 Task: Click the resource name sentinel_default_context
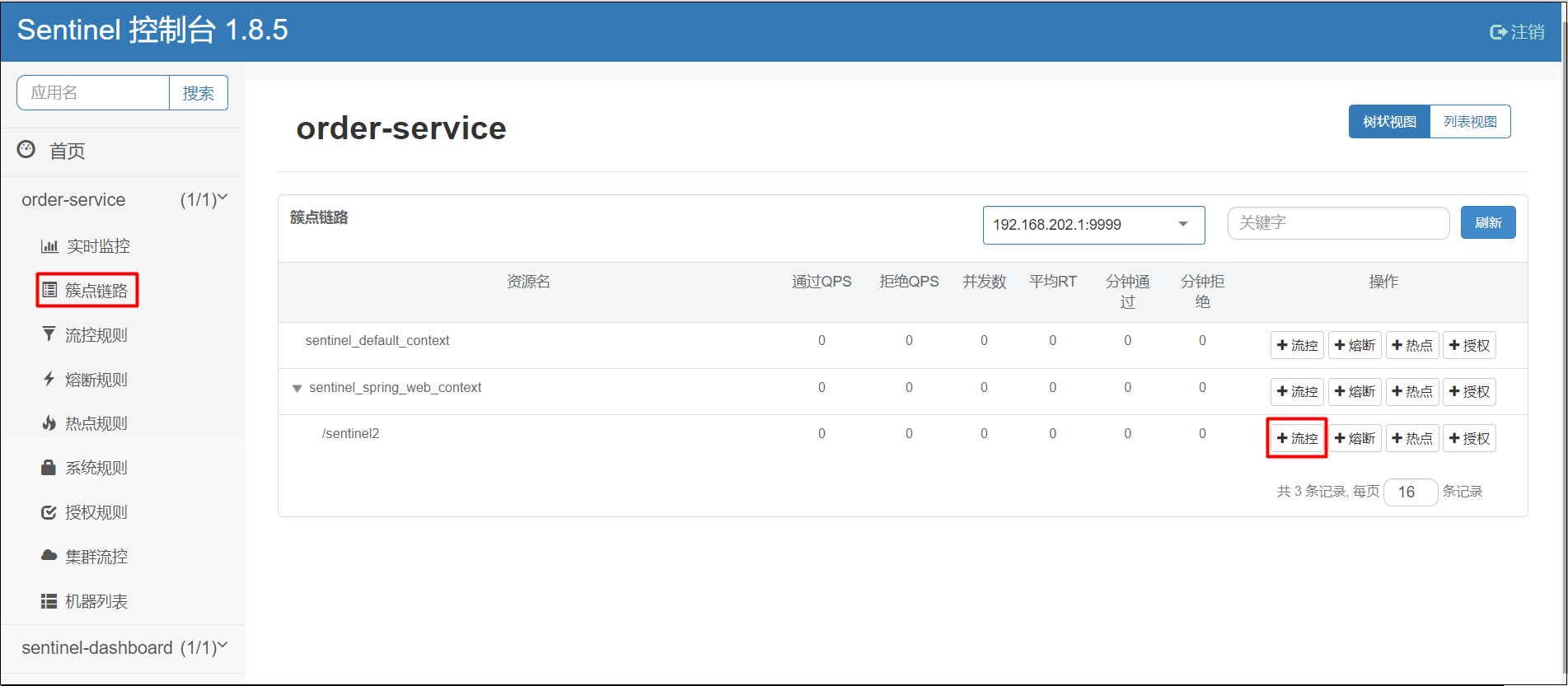pyautogui.click(x=377, y=341)
